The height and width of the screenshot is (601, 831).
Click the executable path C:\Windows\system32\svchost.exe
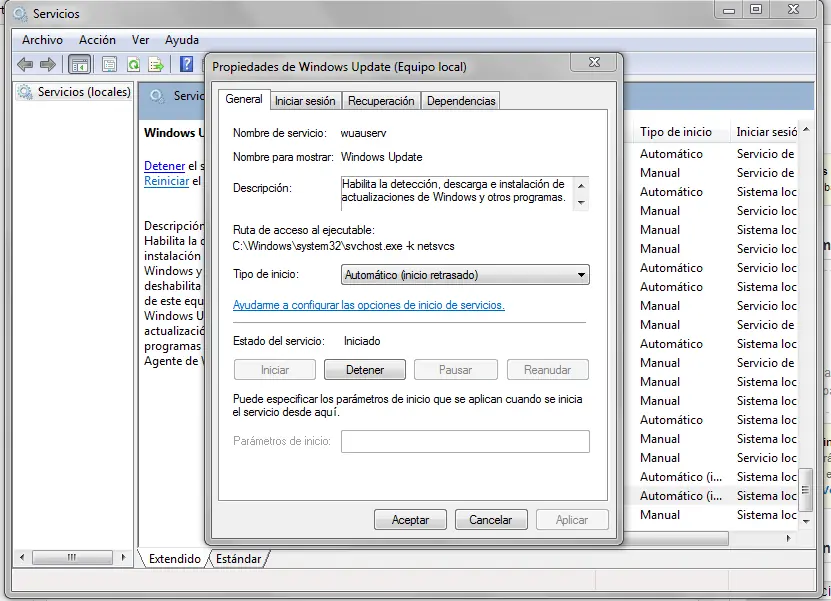[343, 246]
